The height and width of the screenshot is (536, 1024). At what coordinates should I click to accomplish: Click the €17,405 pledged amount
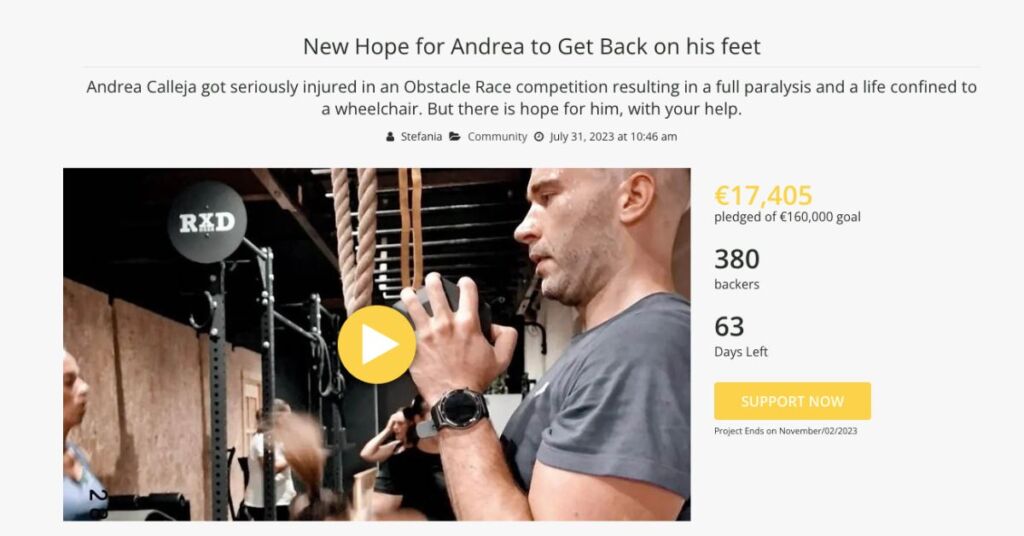pyautogui.click(x=763, y=195)
